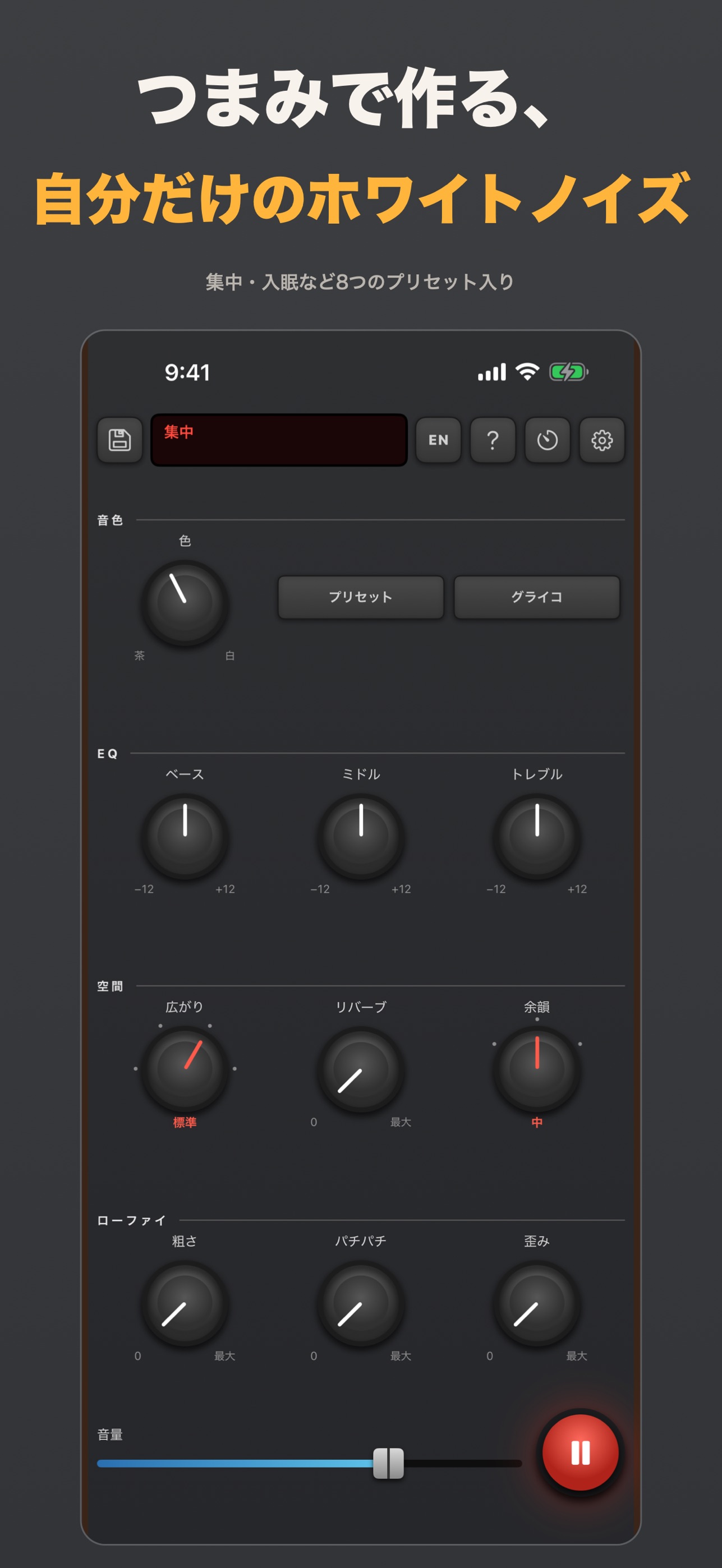Click the battery charging status icon
722x1568 pixels.
pos(569,372)
